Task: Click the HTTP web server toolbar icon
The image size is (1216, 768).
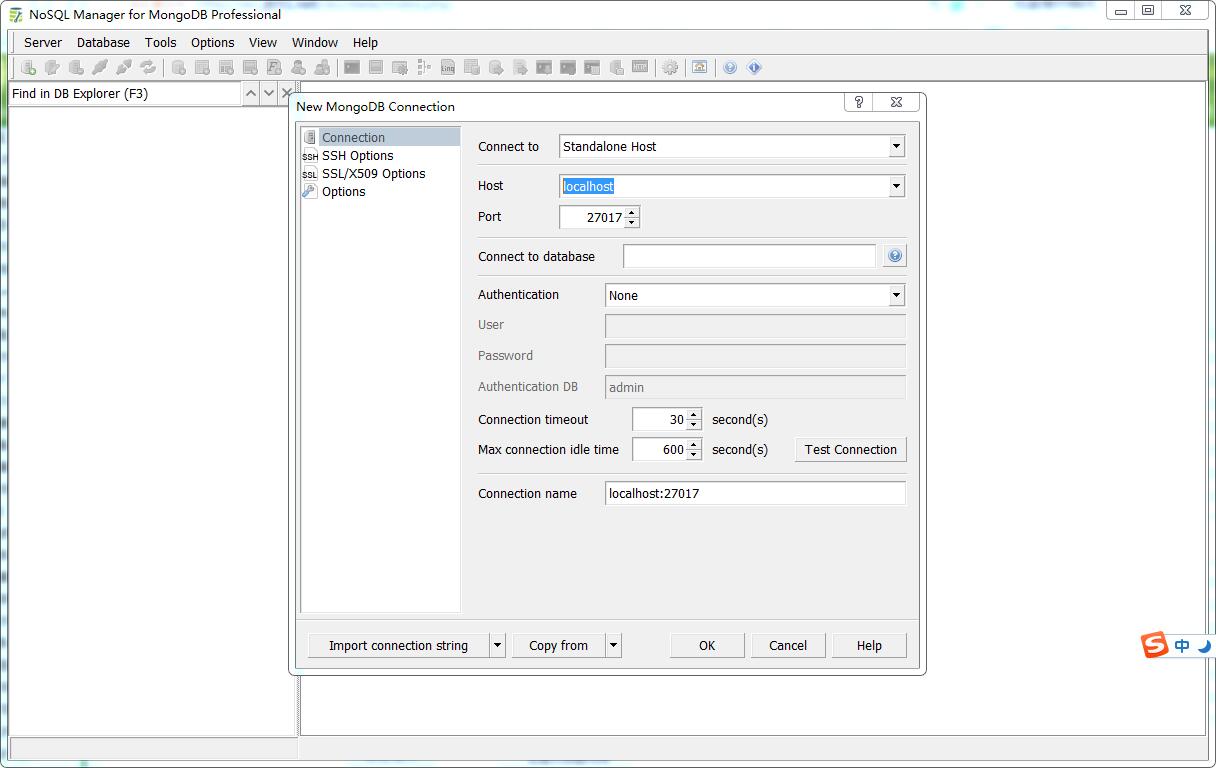Action: pyautogui.click(x=638, y=67)
